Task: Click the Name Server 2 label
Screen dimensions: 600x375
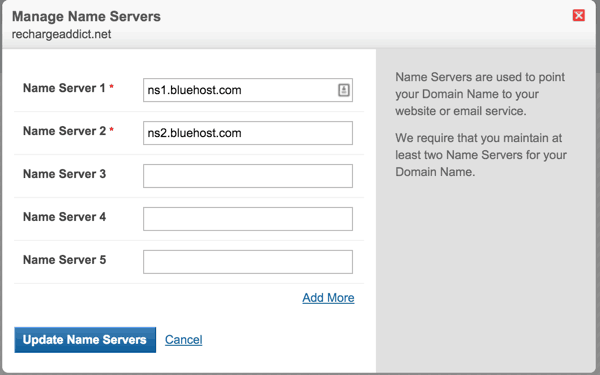Action: 64,131
